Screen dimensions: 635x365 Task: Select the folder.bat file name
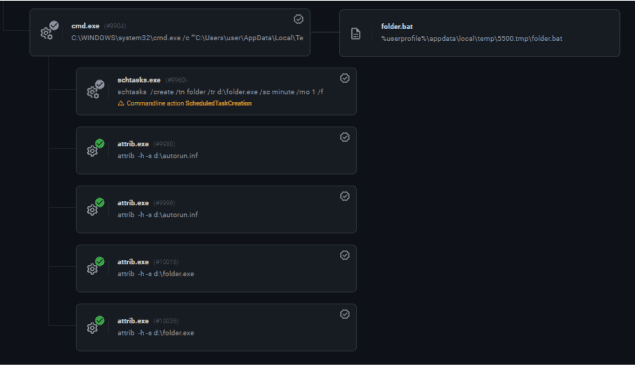397,26
